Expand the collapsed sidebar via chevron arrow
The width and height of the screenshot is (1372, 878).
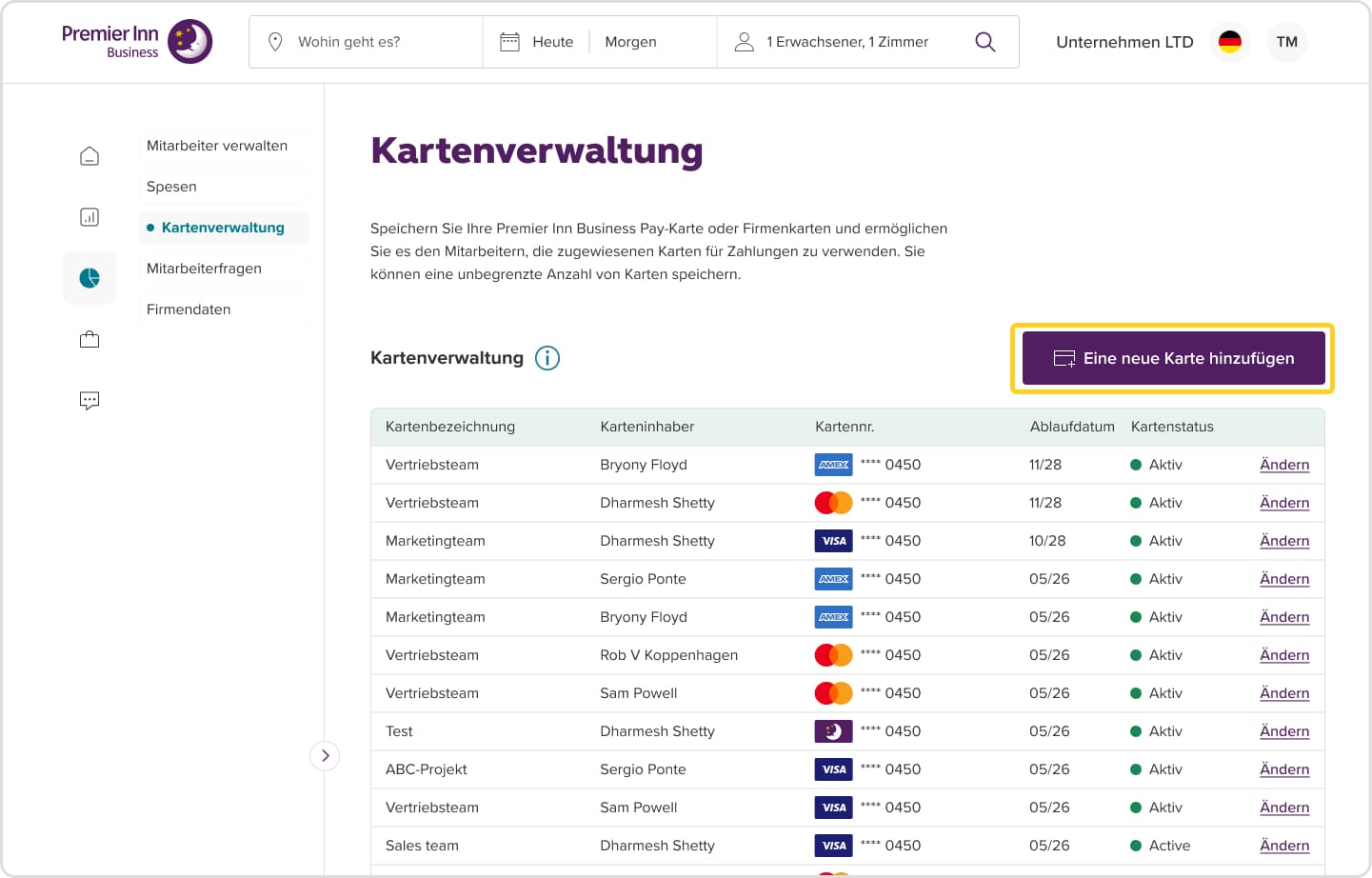pos(325,755)
